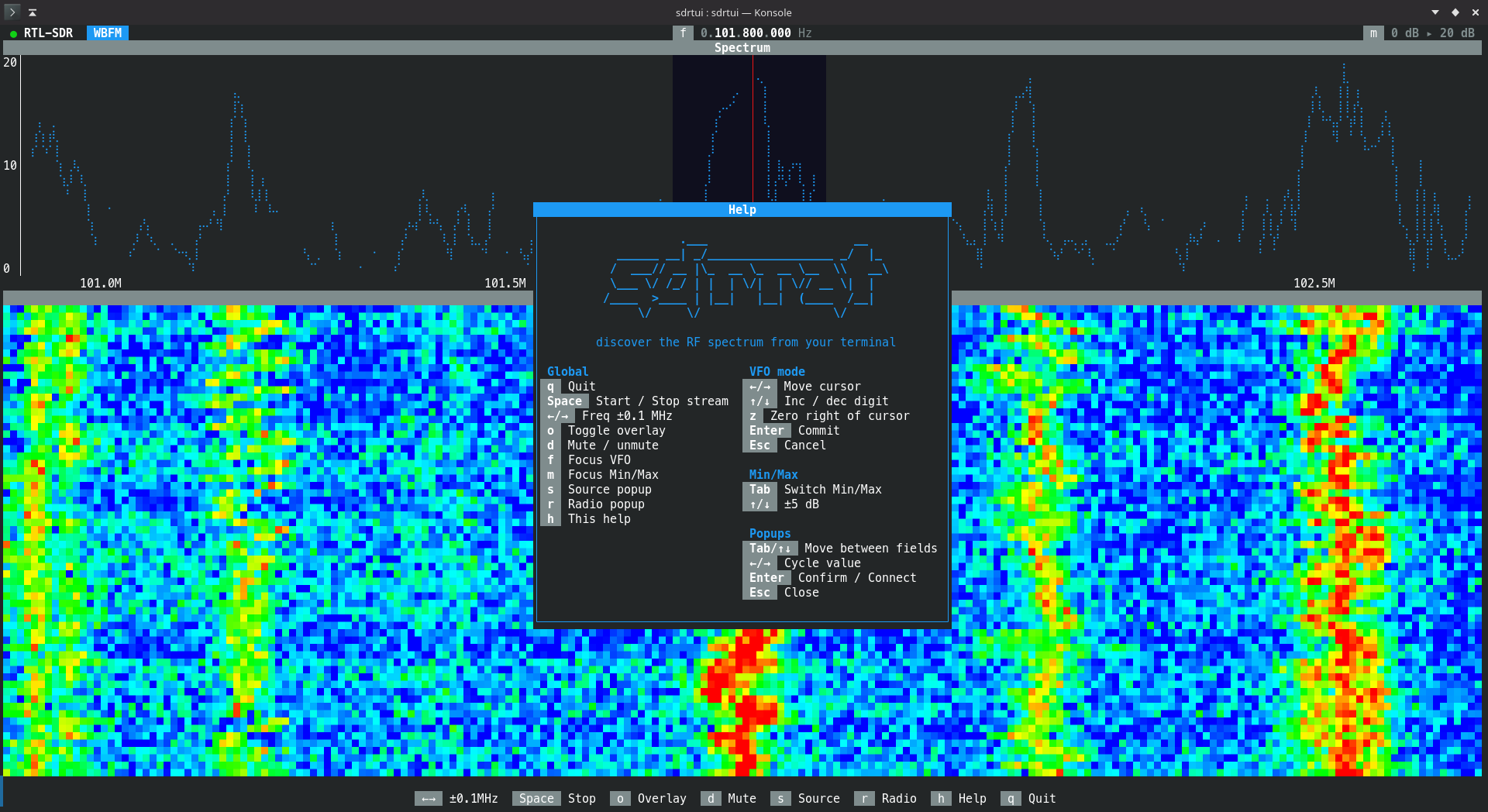Click the 'q' Quit key in Help Global list
The width and height of the screenshot is (1488, 812).
pos(550,386)
